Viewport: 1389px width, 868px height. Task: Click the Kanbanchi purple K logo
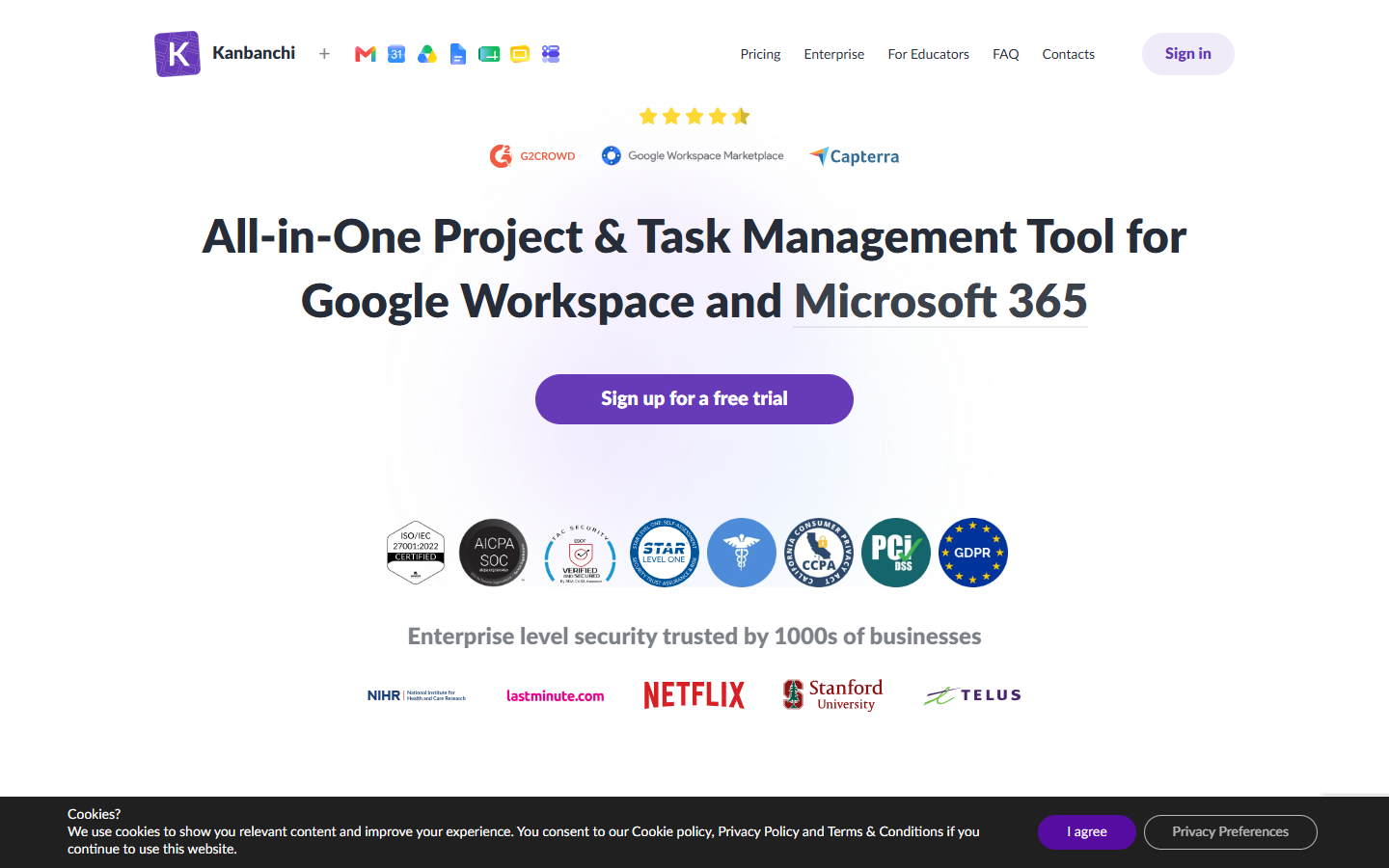[x=177, y=54]
